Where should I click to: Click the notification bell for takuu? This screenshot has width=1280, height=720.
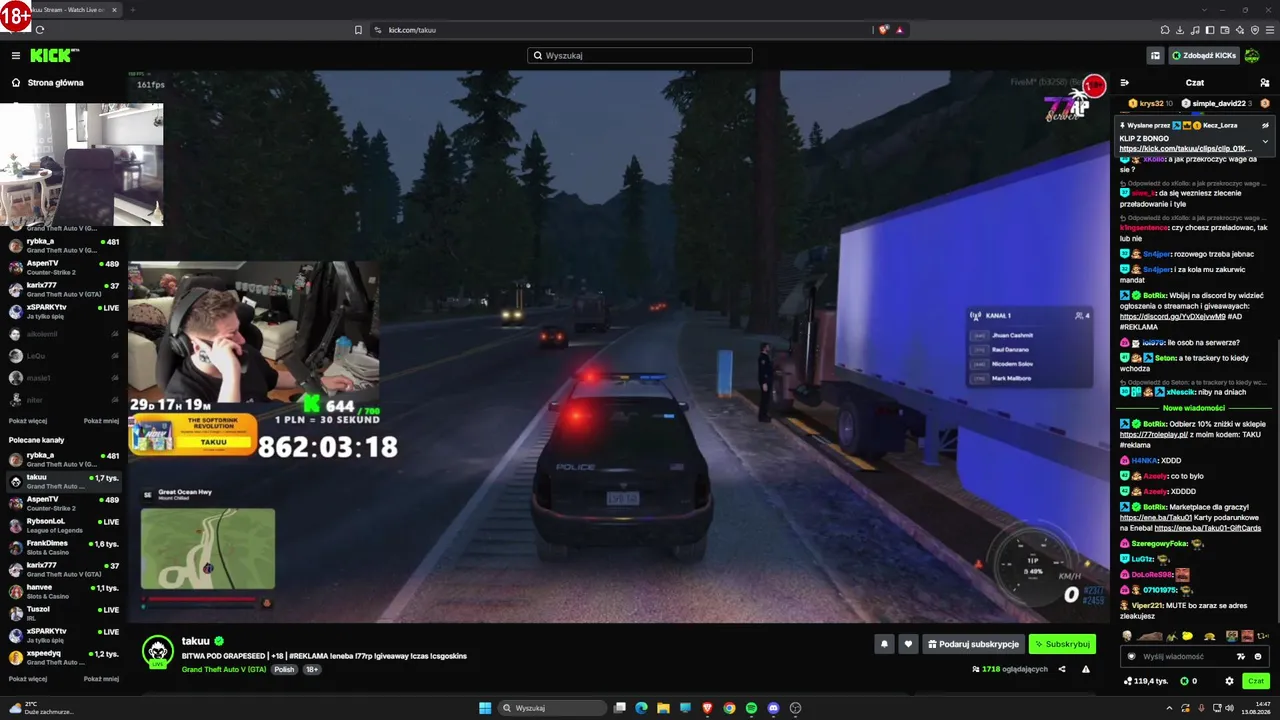(x=884, y=645)
